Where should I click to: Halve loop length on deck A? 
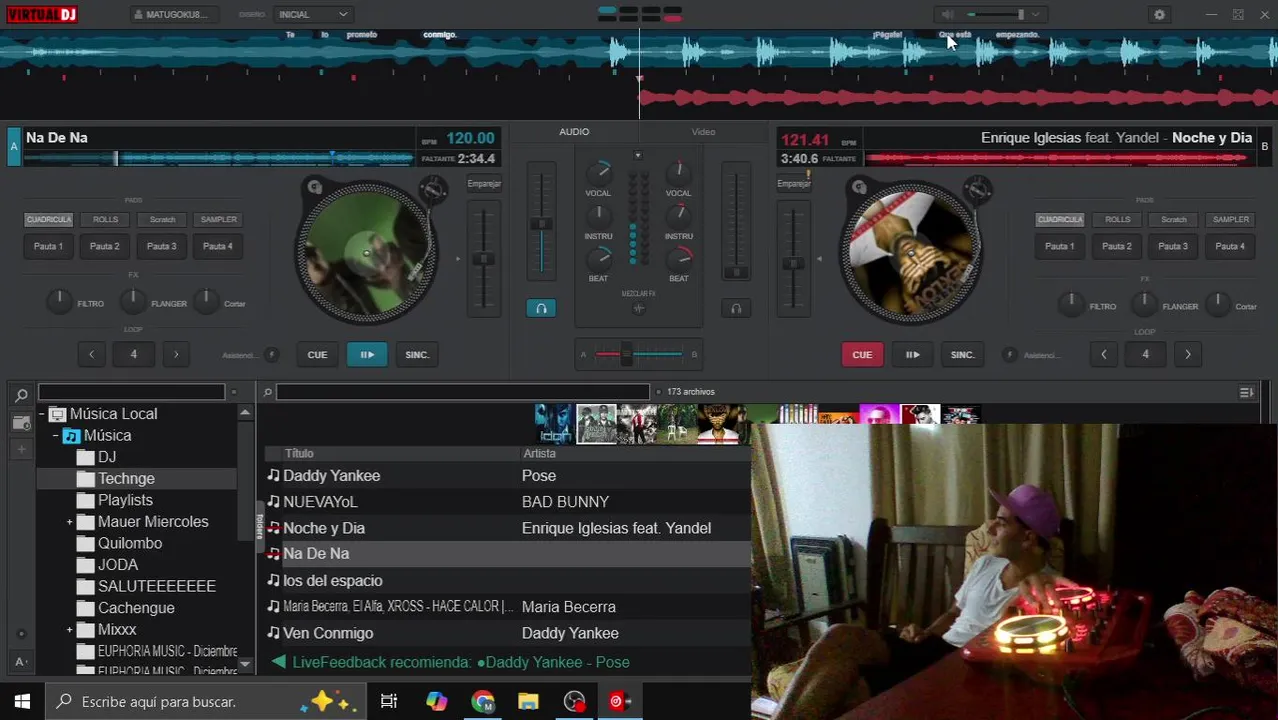(x=91, y=354)
